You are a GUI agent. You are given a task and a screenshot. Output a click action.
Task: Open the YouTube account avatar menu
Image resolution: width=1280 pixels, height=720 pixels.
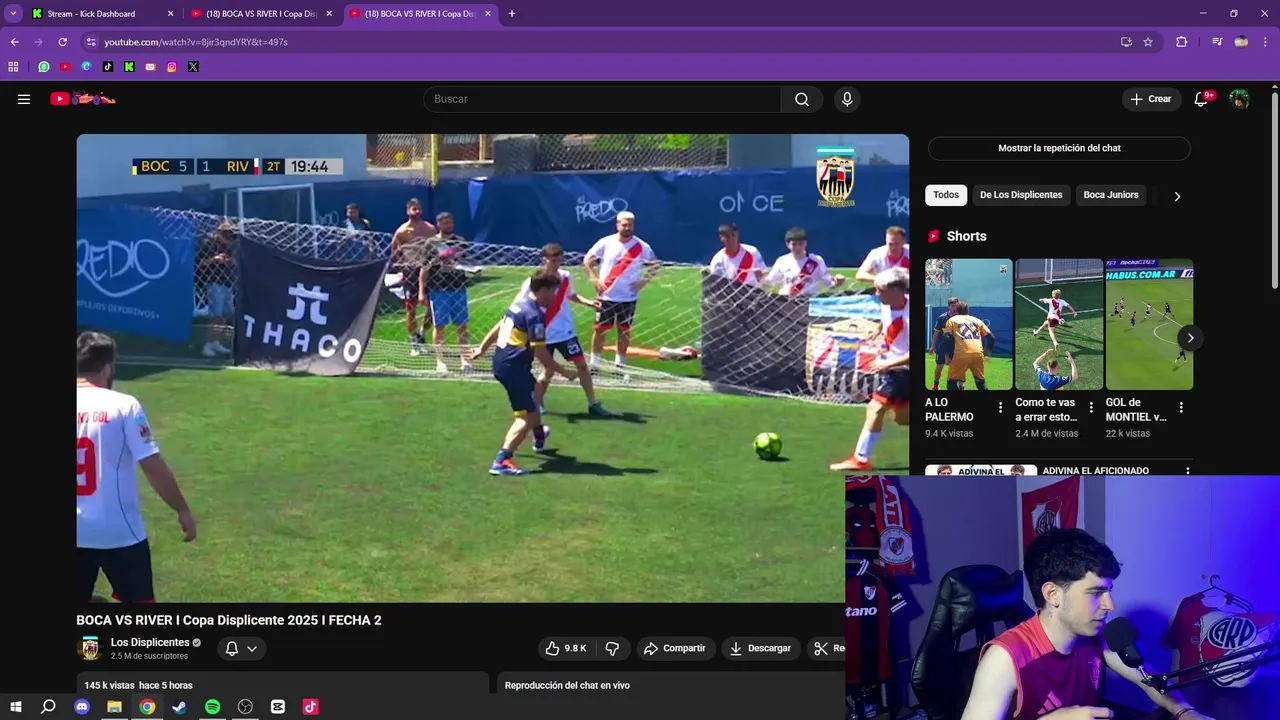1239,99
